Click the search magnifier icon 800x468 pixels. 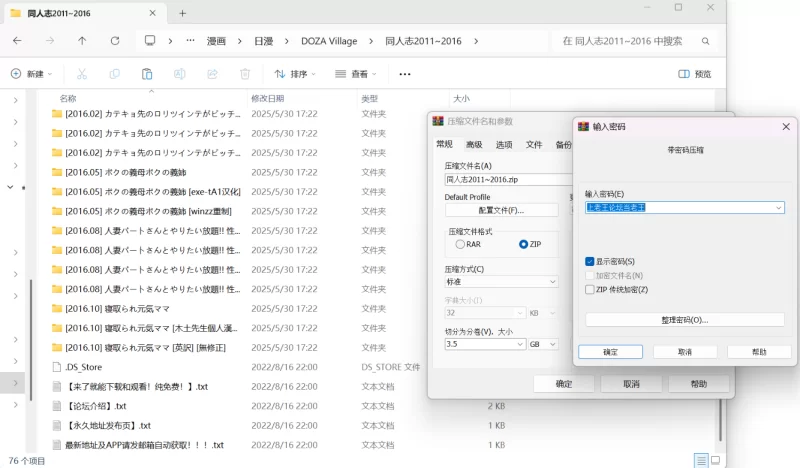tap(706, 41)
